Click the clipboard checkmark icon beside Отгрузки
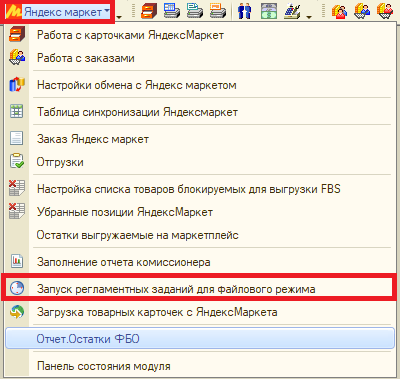The width and height of the screenshot is (400, 379). click(x=17, y=161)
